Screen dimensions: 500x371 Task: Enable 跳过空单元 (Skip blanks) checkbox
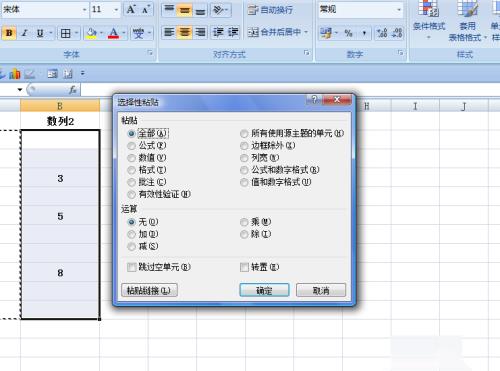click(132, 267)
